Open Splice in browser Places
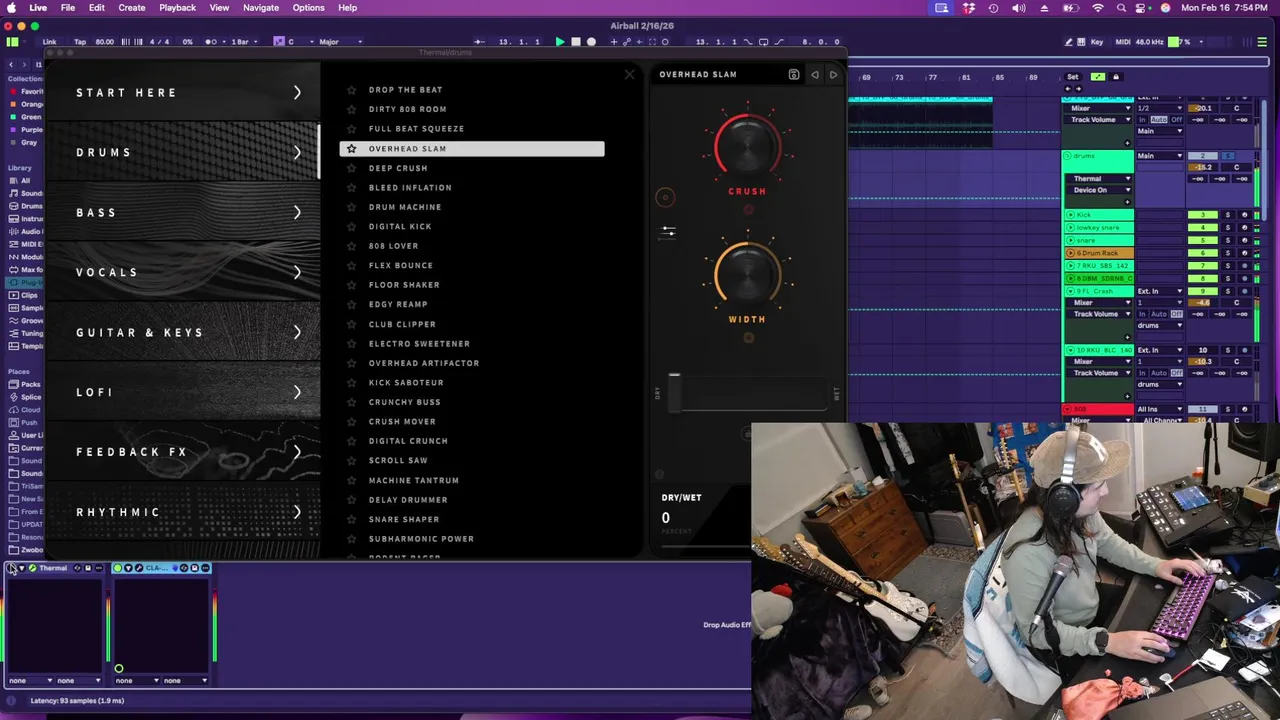Screen dimensions: 1280x720 tap(30, 397)
